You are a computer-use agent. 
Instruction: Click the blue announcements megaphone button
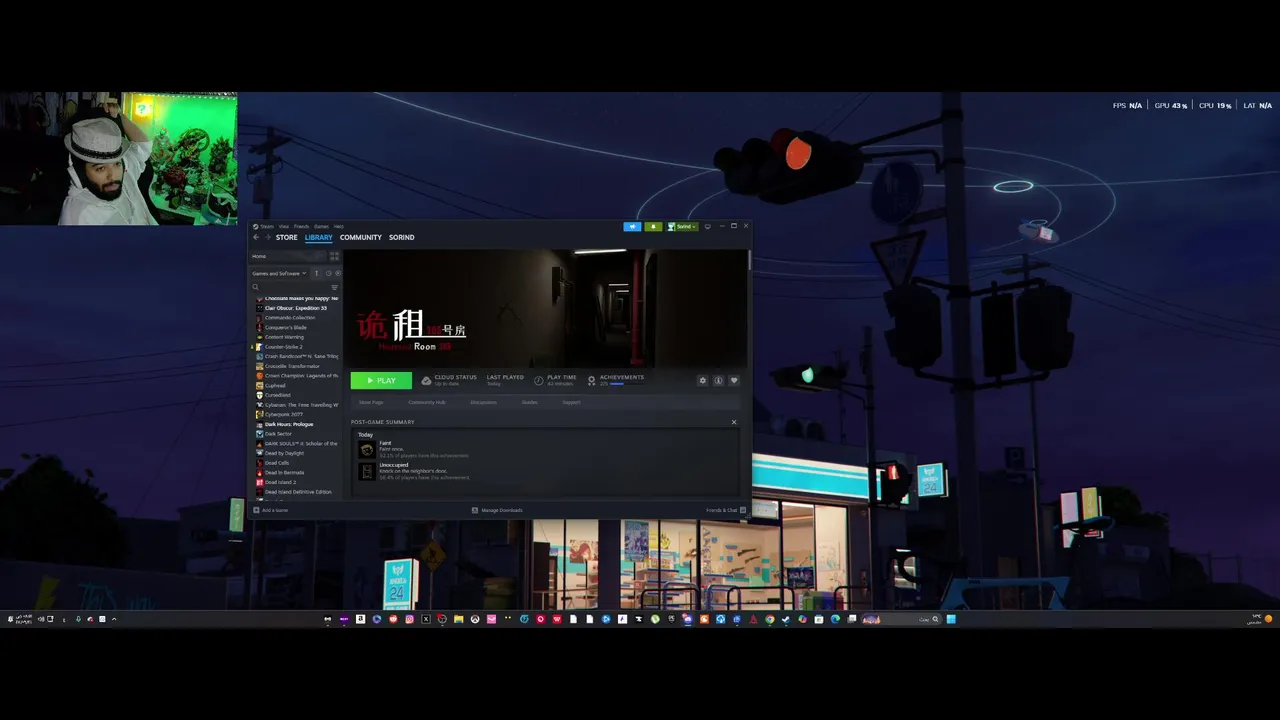[x=632, y=227]
